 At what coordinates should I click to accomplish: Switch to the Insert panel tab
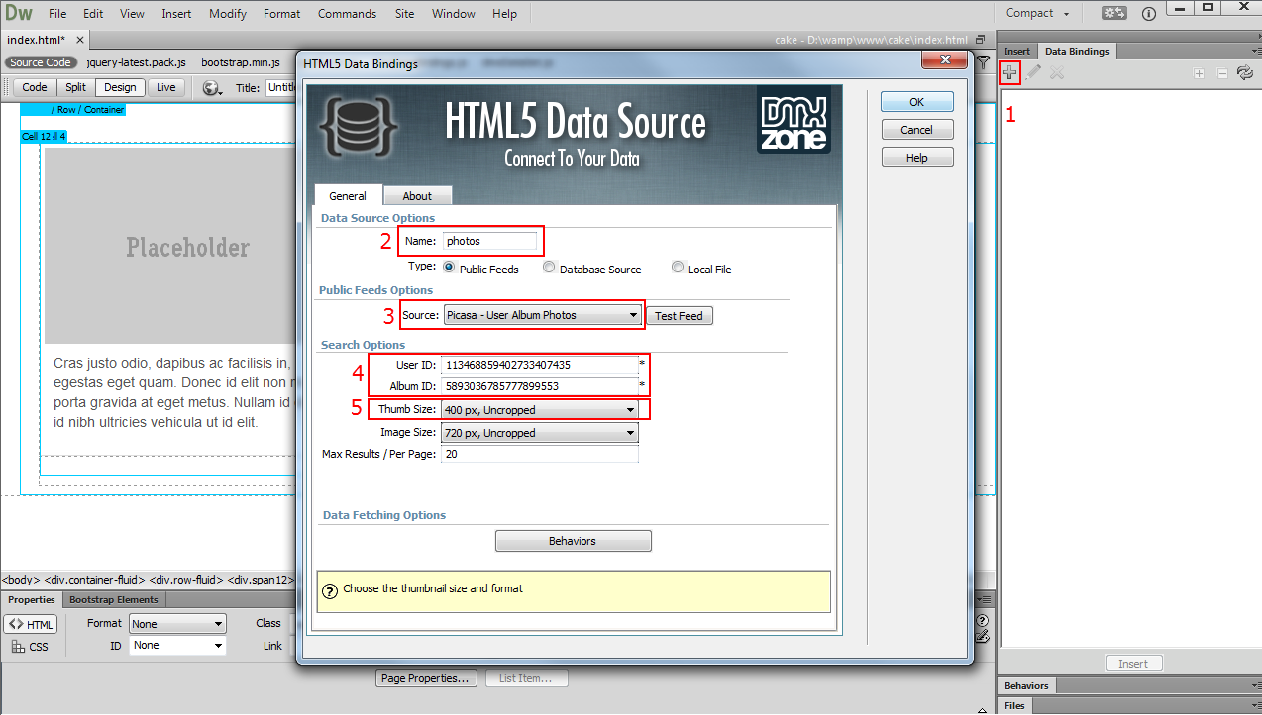pos(1017,51)
